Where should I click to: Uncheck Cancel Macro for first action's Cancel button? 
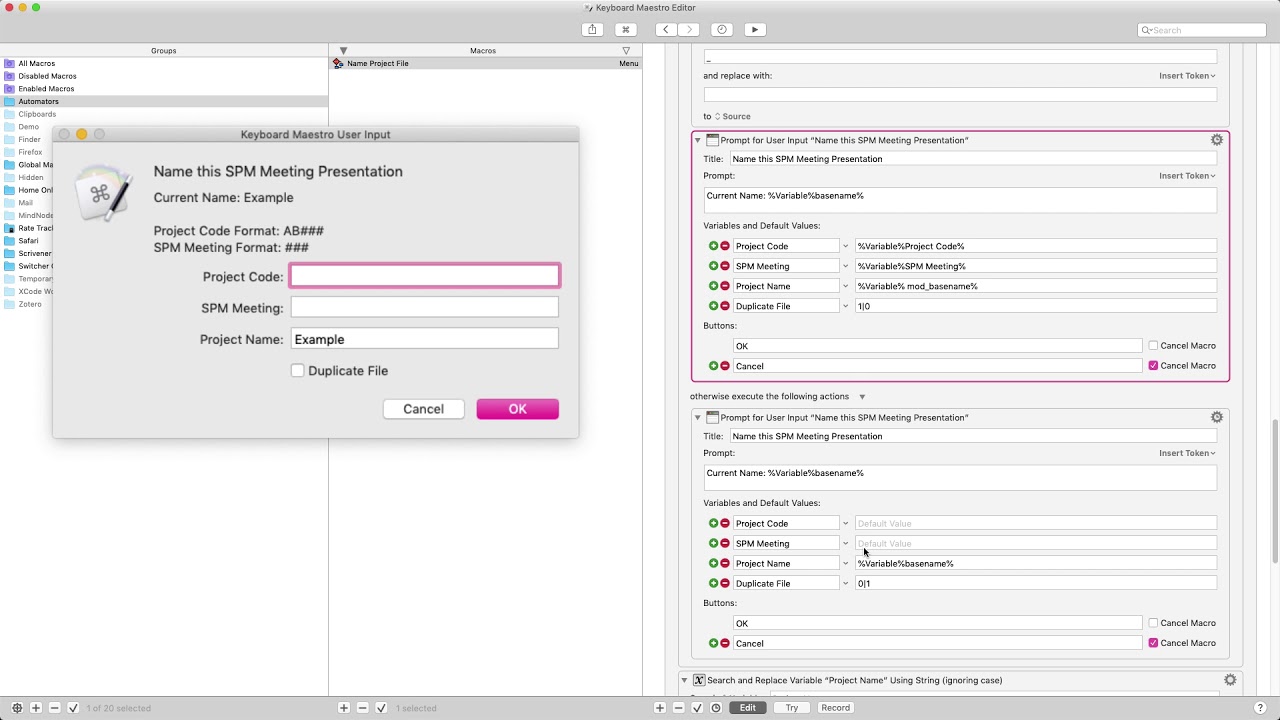(1153, 366)
